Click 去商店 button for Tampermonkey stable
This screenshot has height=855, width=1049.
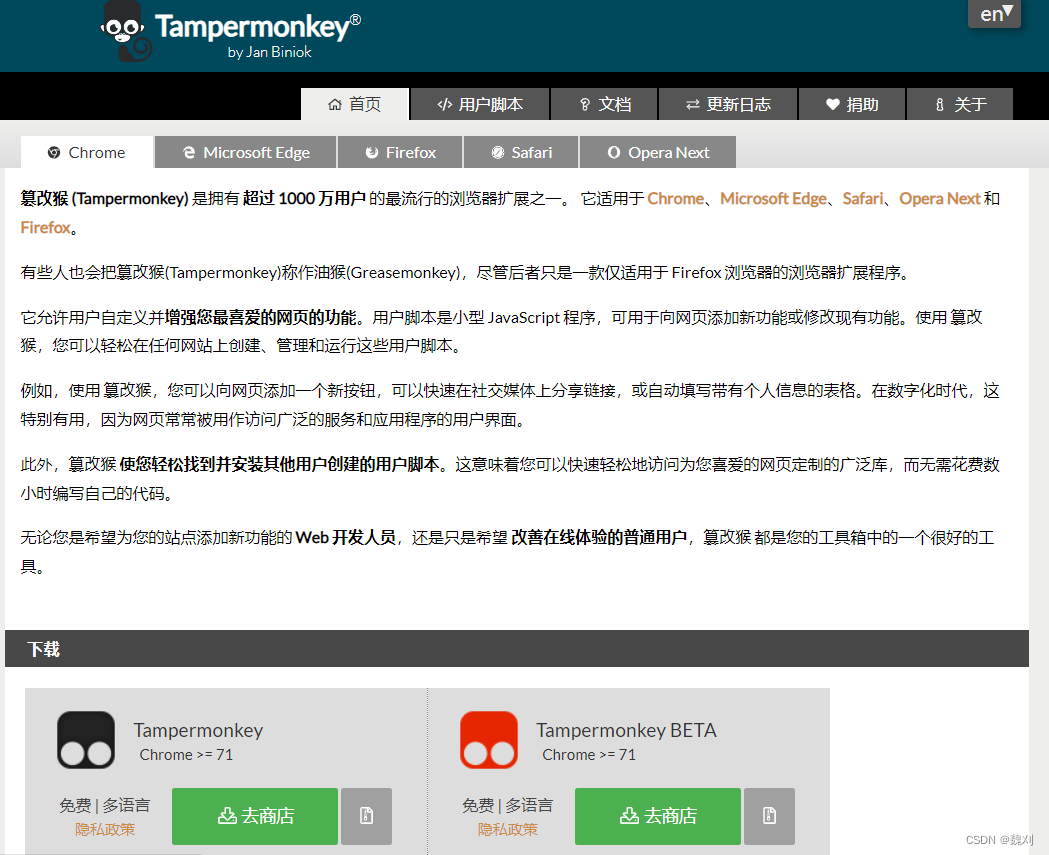(255, 816)
